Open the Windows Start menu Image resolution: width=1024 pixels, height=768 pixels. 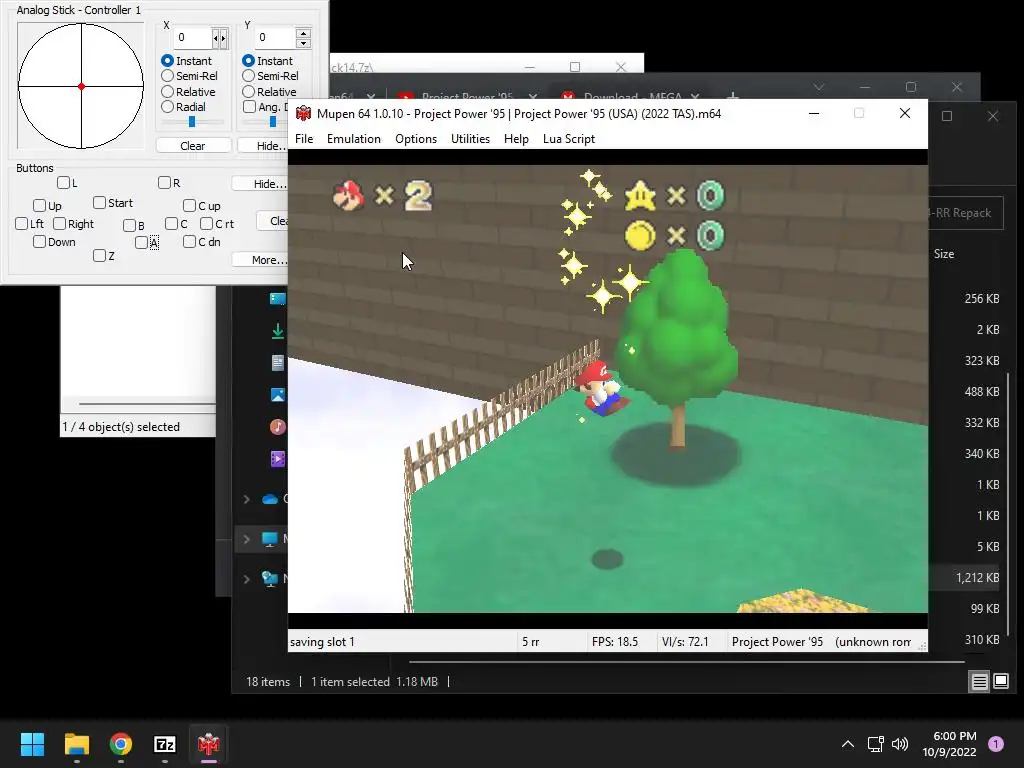click(x=33, y=744)
